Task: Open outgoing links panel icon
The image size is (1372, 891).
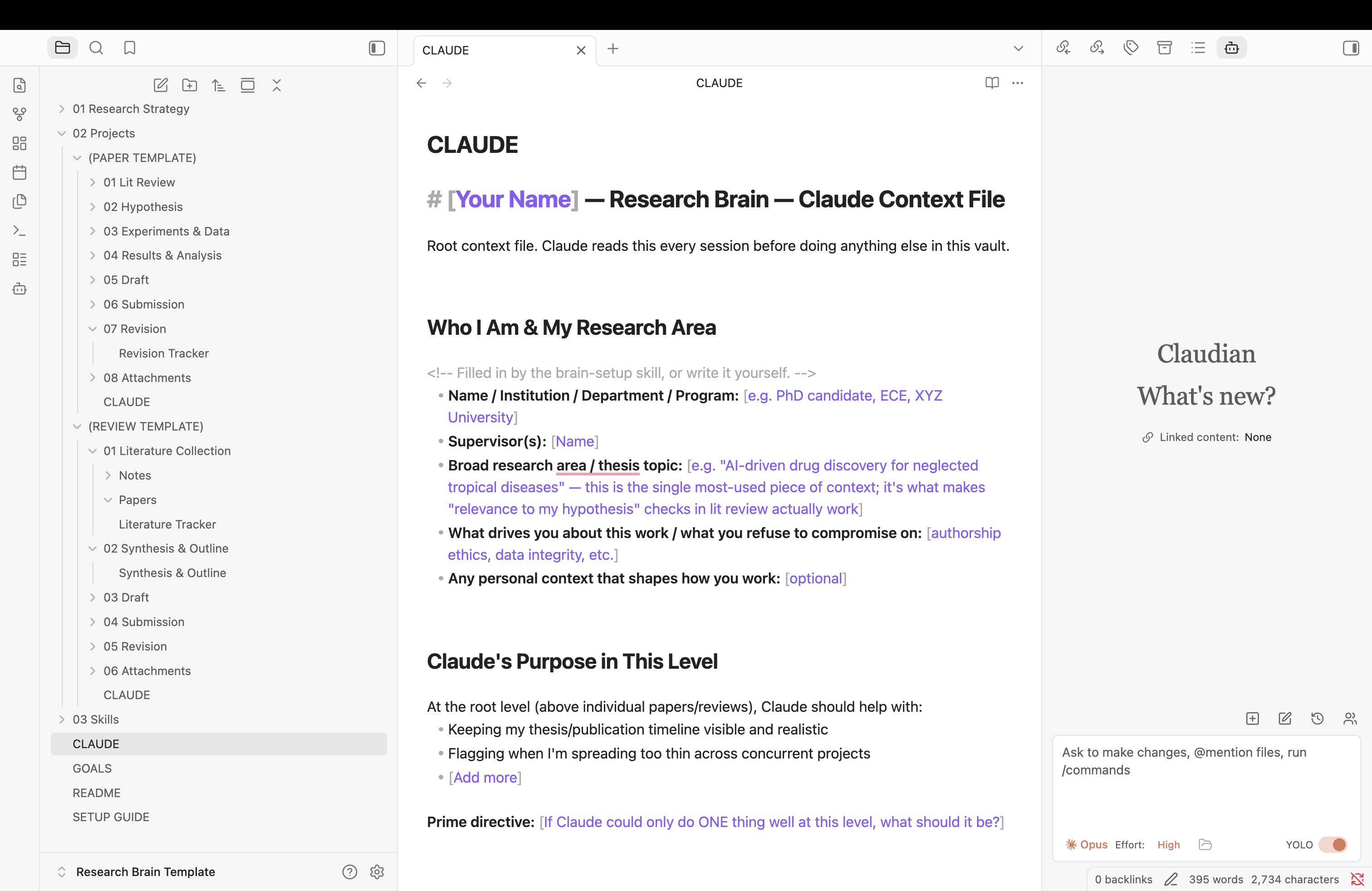Action: (1097, 48)
